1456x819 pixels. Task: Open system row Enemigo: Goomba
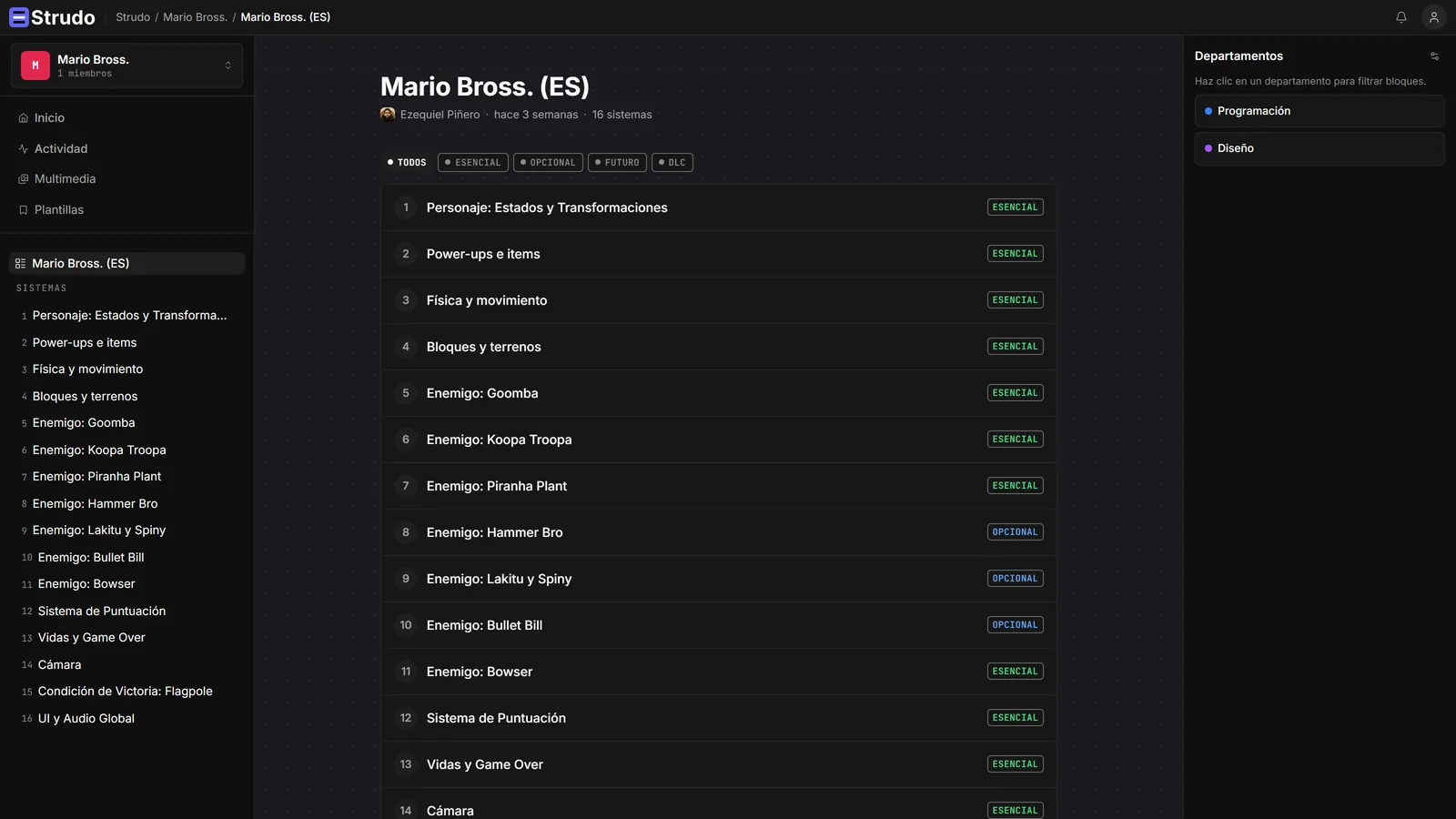(718, 393)
